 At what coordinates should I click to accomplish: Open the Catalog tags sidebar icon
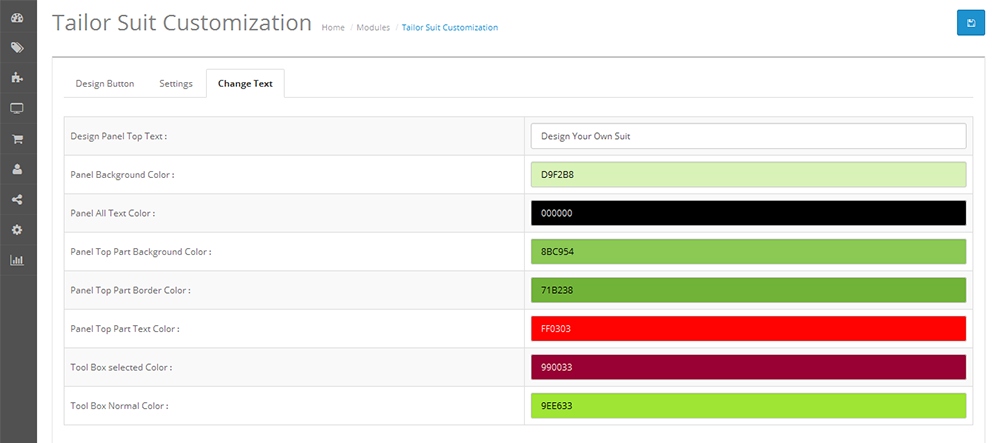click(x=18, y=48)
